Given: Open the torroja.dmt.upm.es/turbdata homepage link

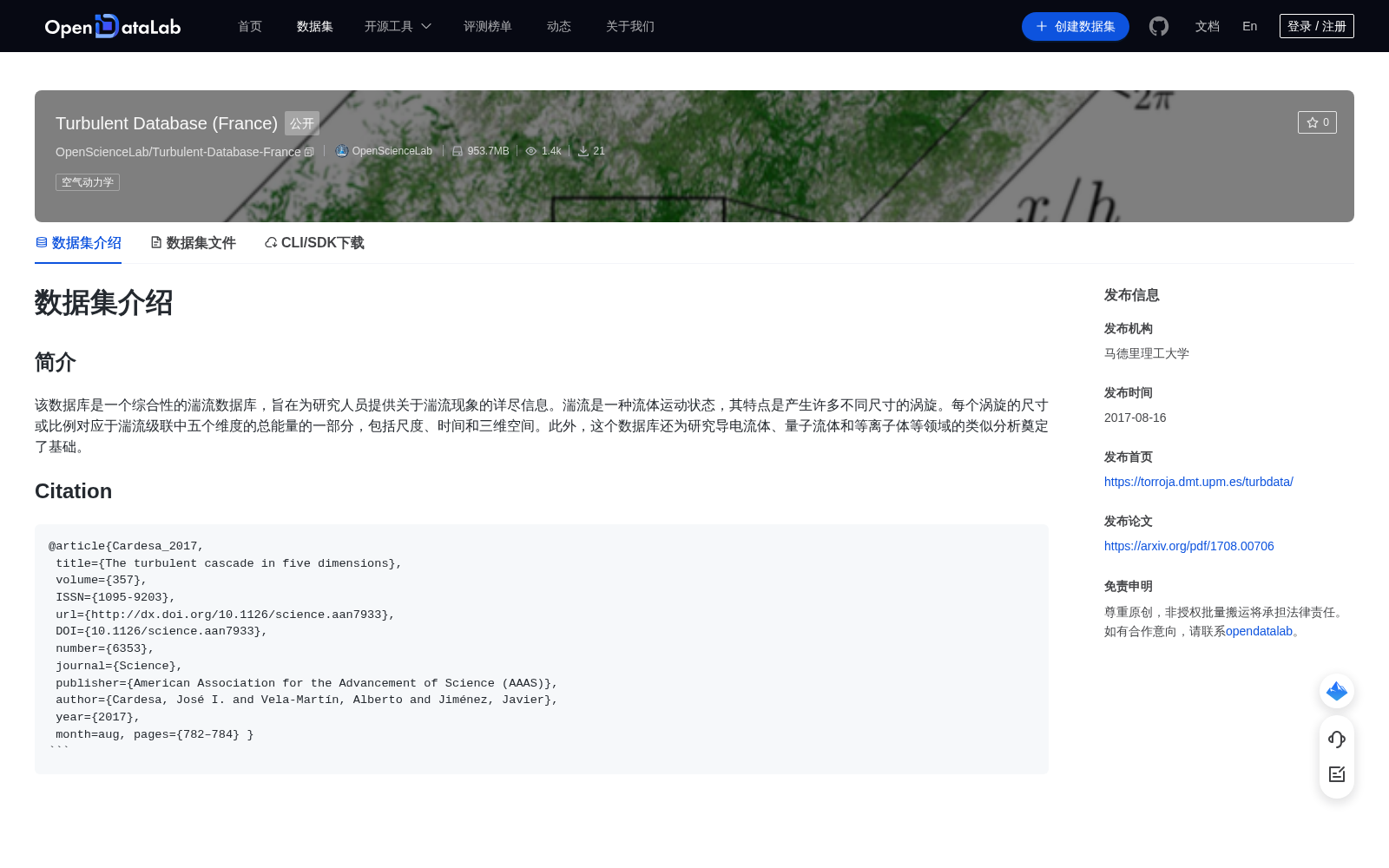Looking at the screenshot, I should (1199, 482).
